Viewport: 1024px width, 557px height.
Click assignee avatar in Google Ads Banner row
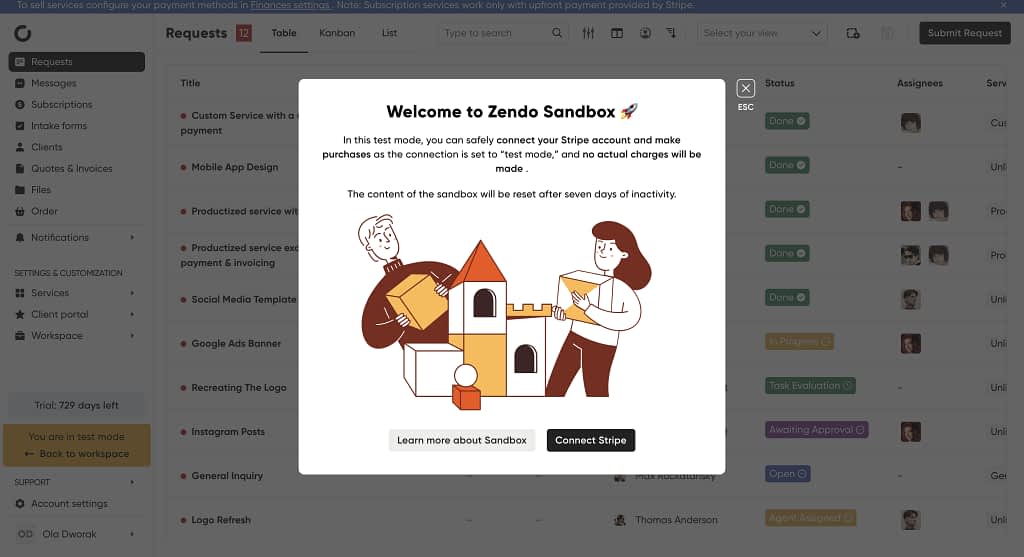910,343
